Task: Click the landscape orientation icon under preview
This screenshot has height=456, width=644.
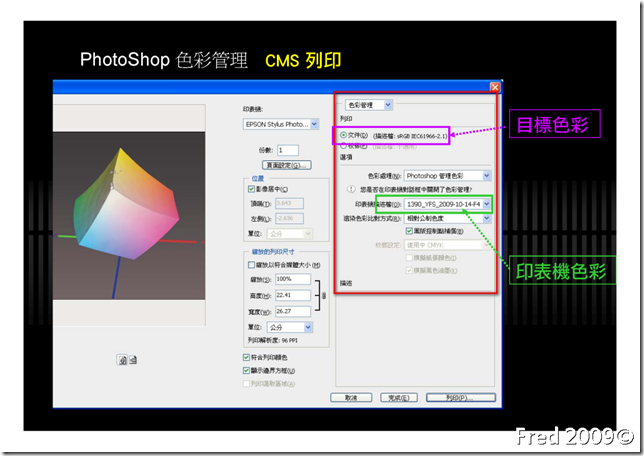Action: 133,360
